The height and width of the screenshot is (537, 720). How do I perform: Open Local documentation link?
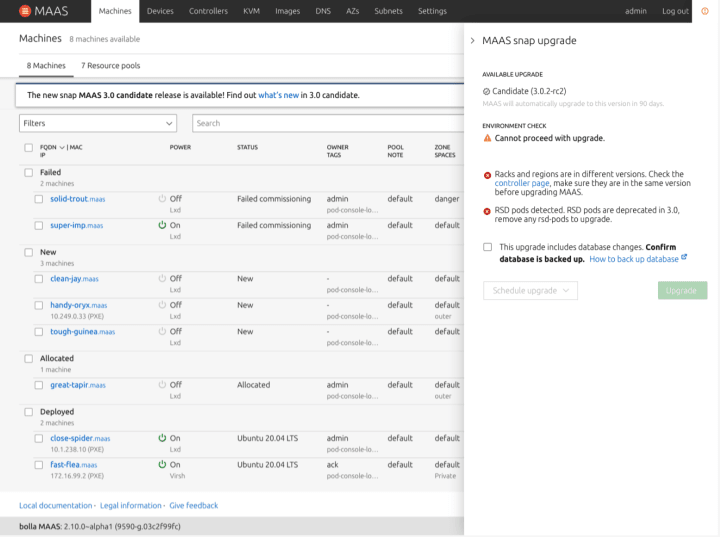pos(56,505)
